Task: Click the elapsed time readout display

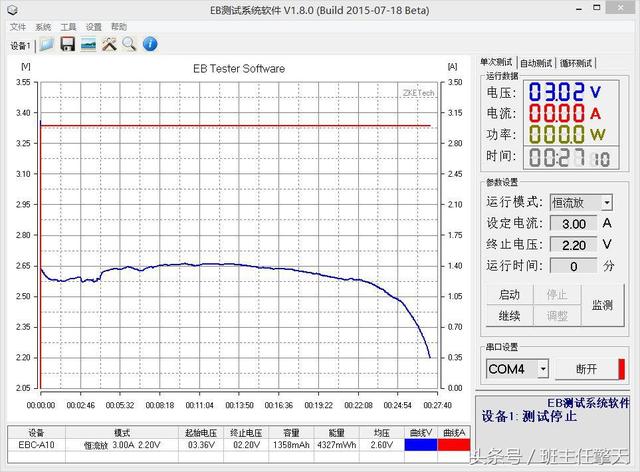Action: (571, 158)
